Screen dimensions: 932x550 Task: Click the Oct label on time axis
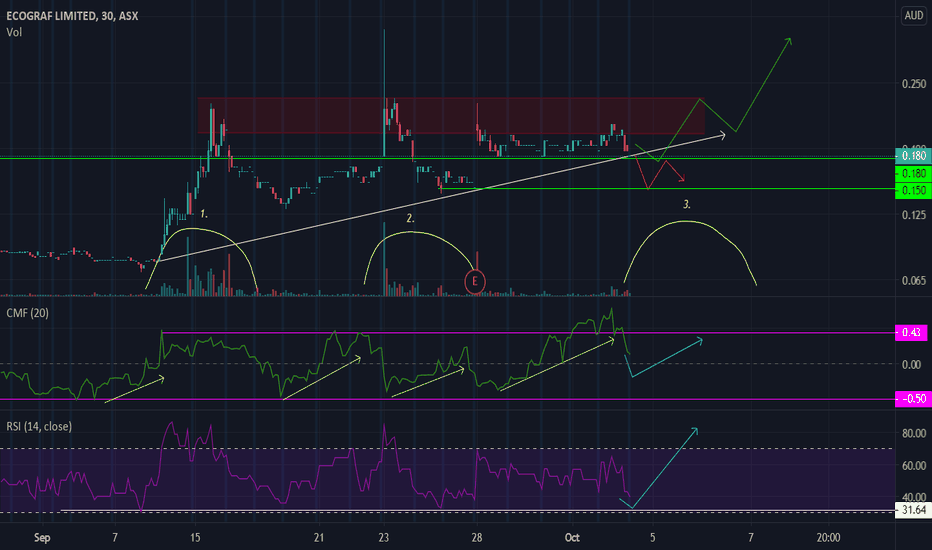[572, 538]
